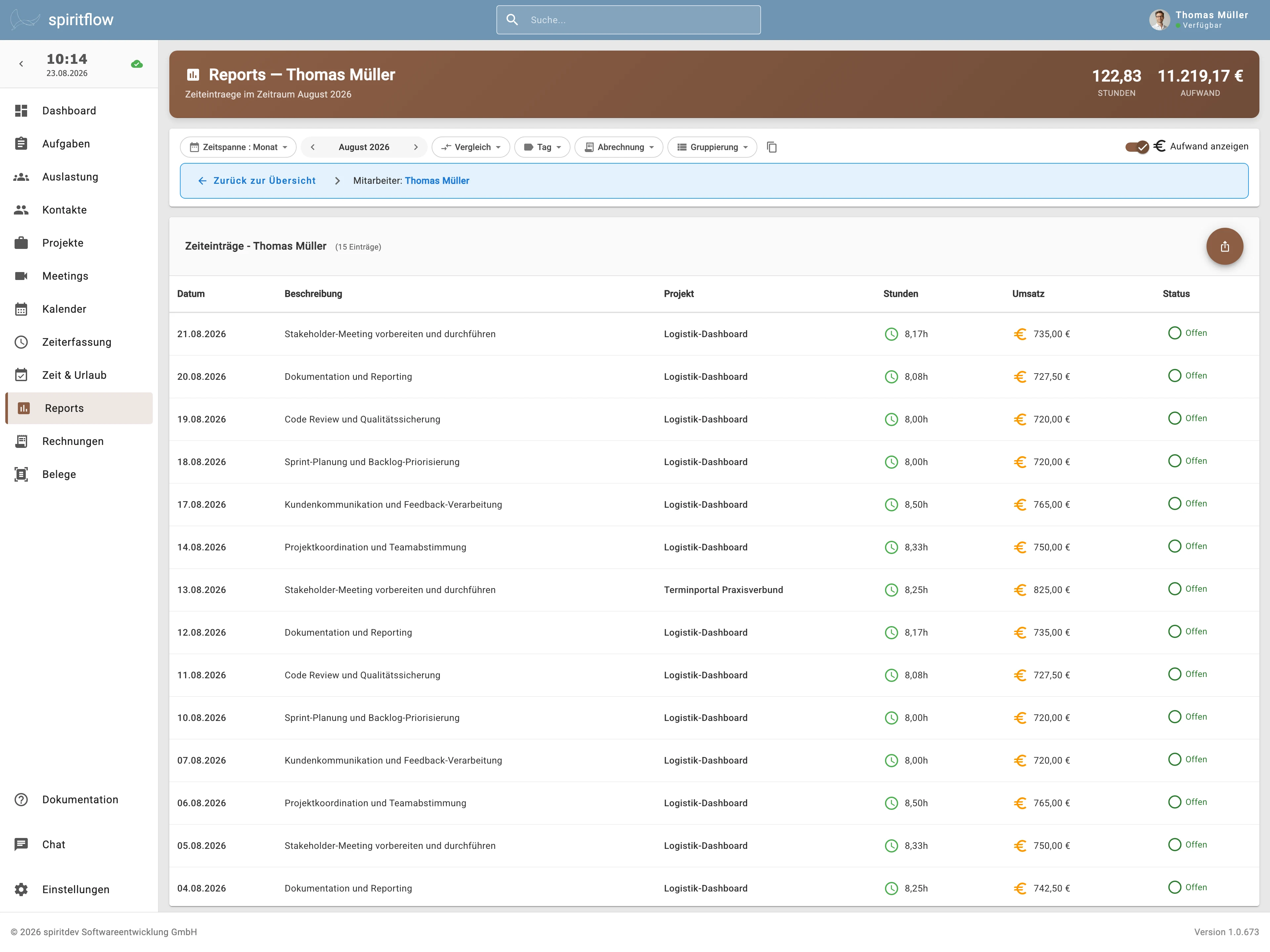This screenshot has width=1270, height=952.
Task: Click the search magnifier icon
Action: [512, 20]
